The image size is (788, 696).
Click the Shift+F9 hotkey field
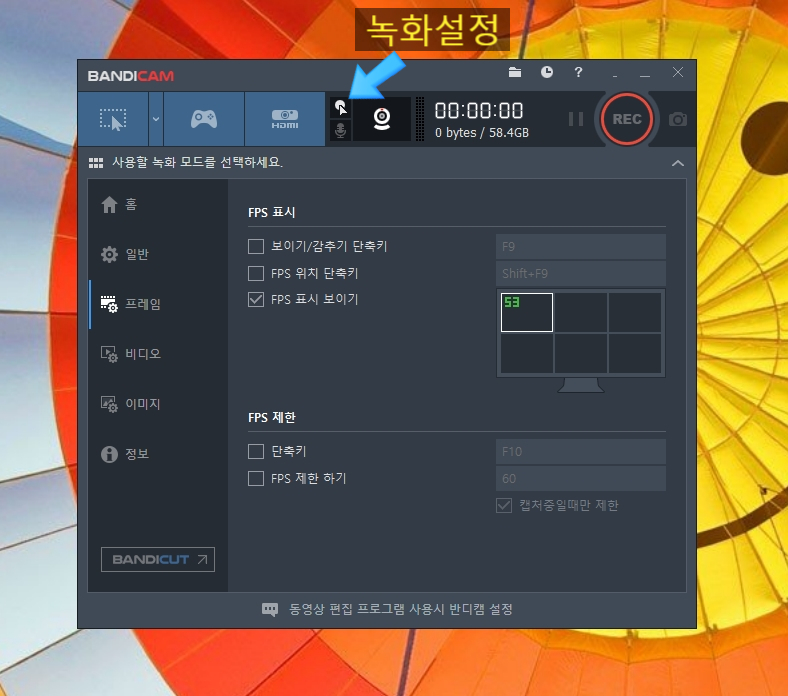[x=581, y=273]
